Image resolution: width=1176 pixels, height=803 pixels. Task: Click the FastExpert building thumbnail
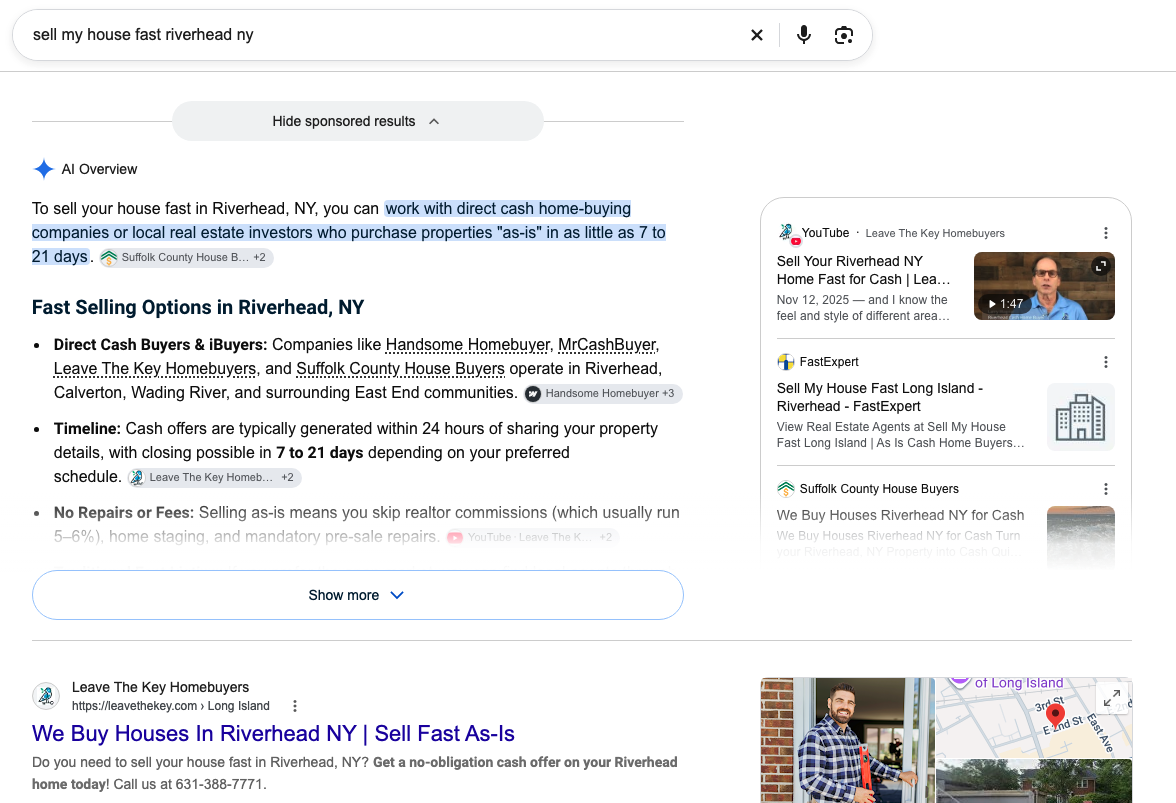coord(1081,417)
